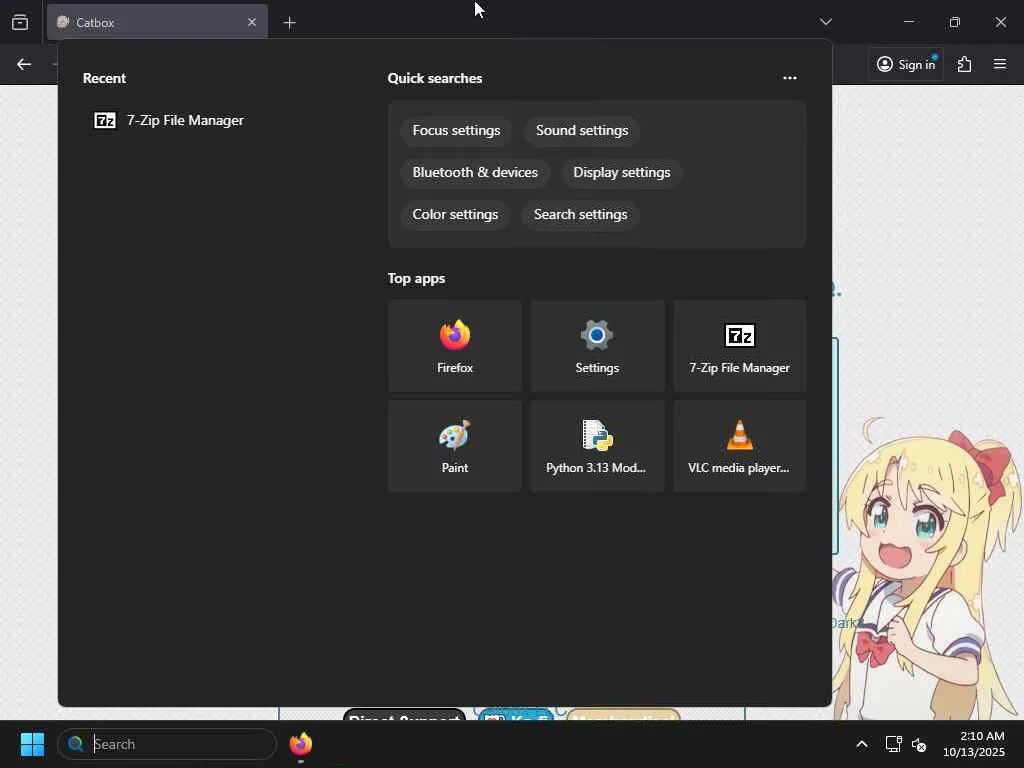Click the Focus settings quick search

click(456, 131)
